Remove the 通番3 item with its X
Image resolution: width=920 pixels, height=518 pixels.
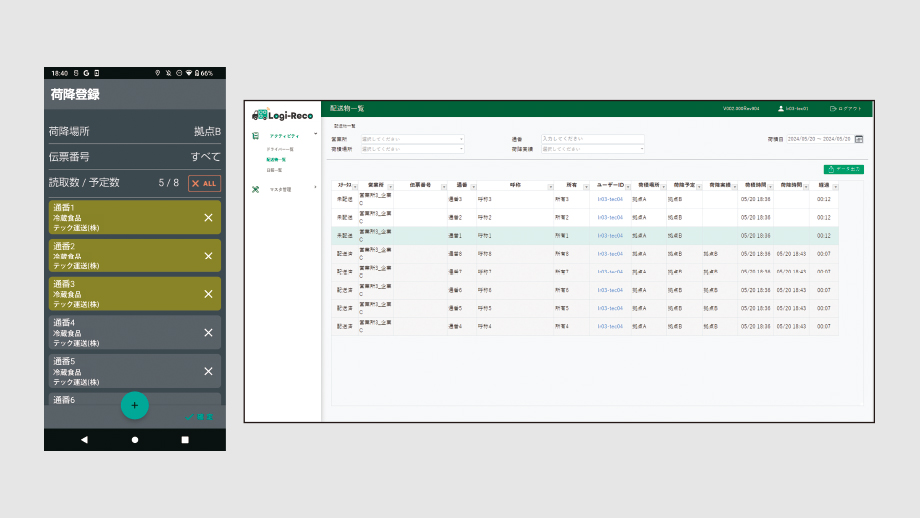[x=208, y=294]
